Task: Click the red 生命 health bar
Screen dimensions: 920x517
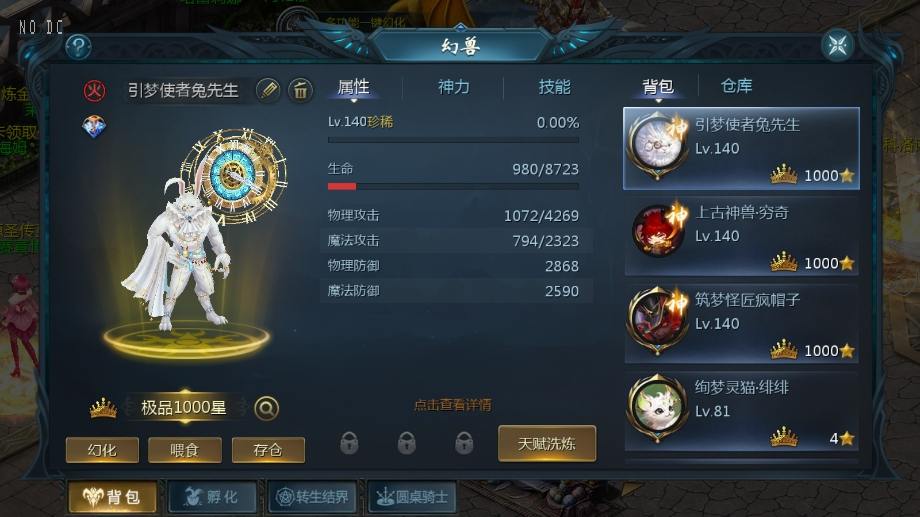Action: pos(453,187)
